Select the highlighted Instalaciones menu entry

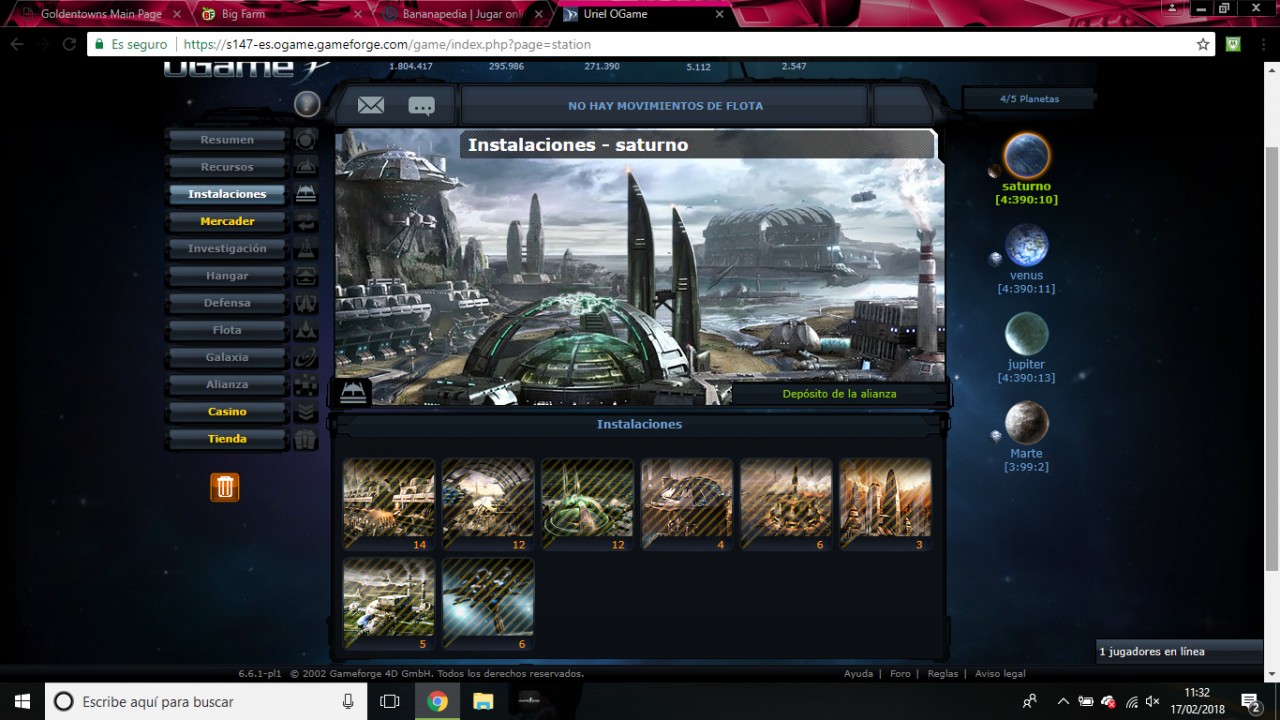pyautogui.click(x=227, y=194)
